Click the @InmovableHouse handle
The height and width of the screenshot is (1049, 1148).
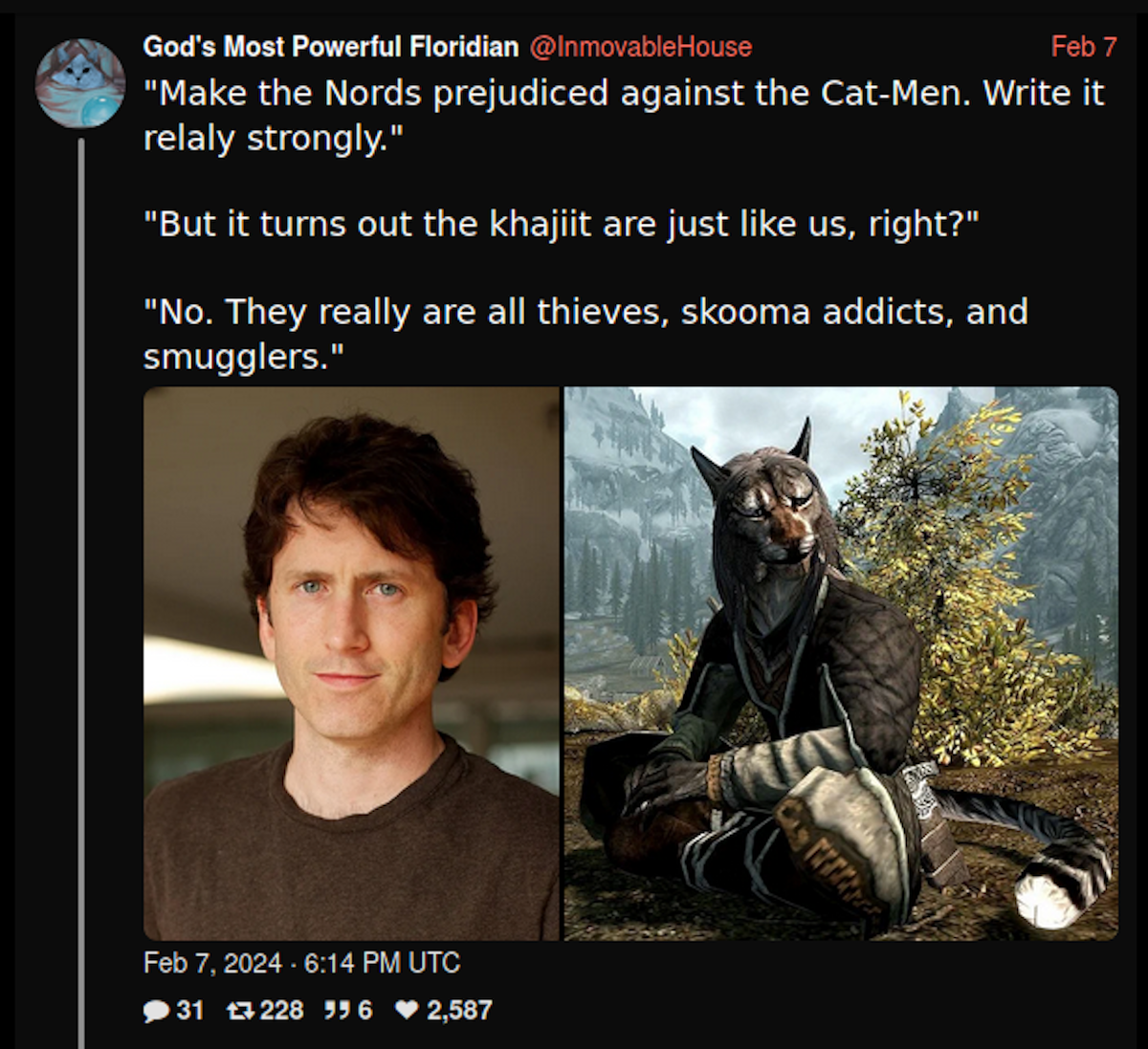coord(640,46)
